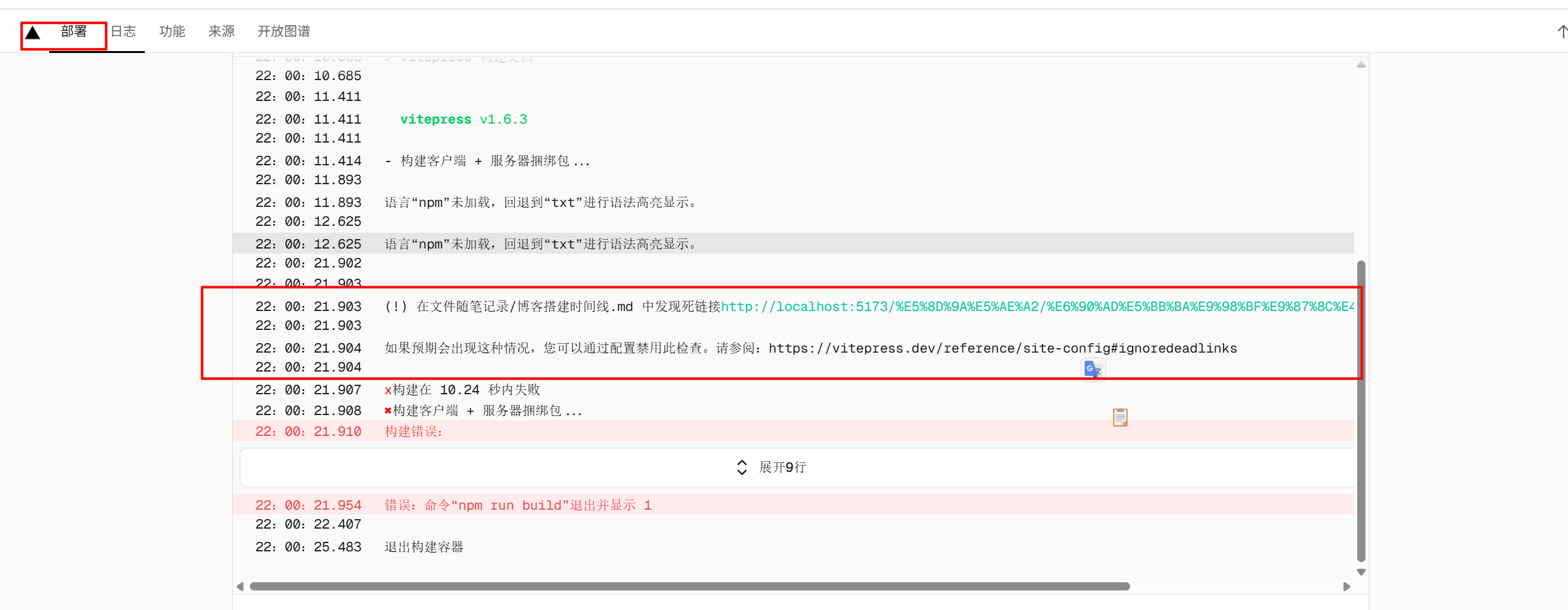Select the red 构建错误 log line
The image size is (1568, 610).
pyautogui.click(x=414, y=431)
